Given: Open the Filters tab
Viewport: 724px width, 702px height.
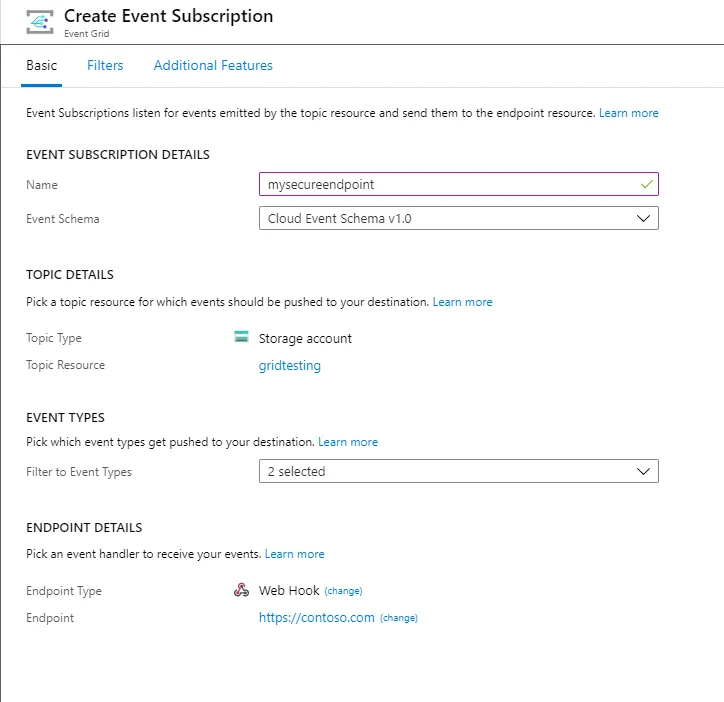Looking at the screenshot, I should tap(105, 65).
